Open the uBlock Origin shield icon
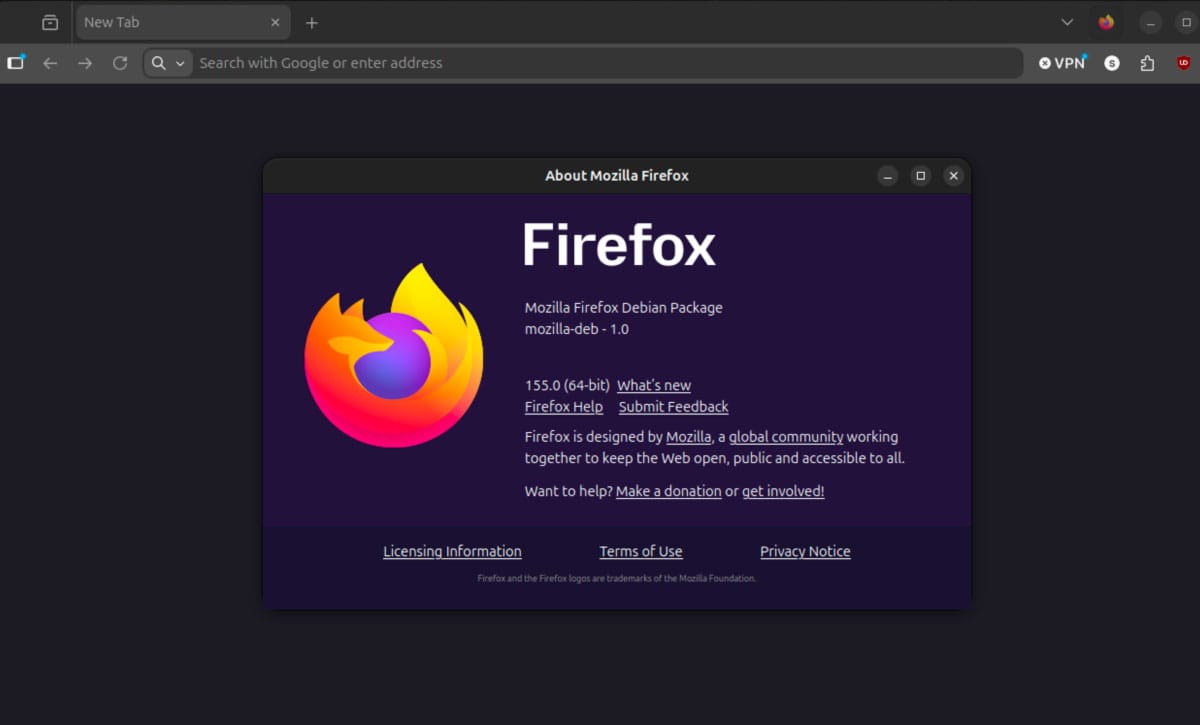 point(1183,63)
